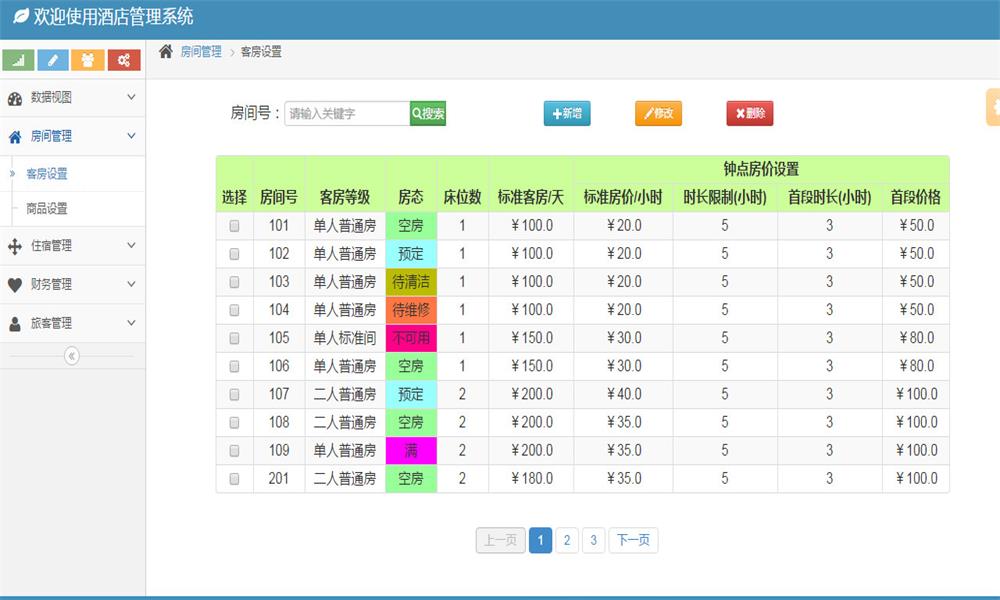Click the 钟点房价设置 header cell
The width and height of the screenshot is (1000, 600).
761,169
